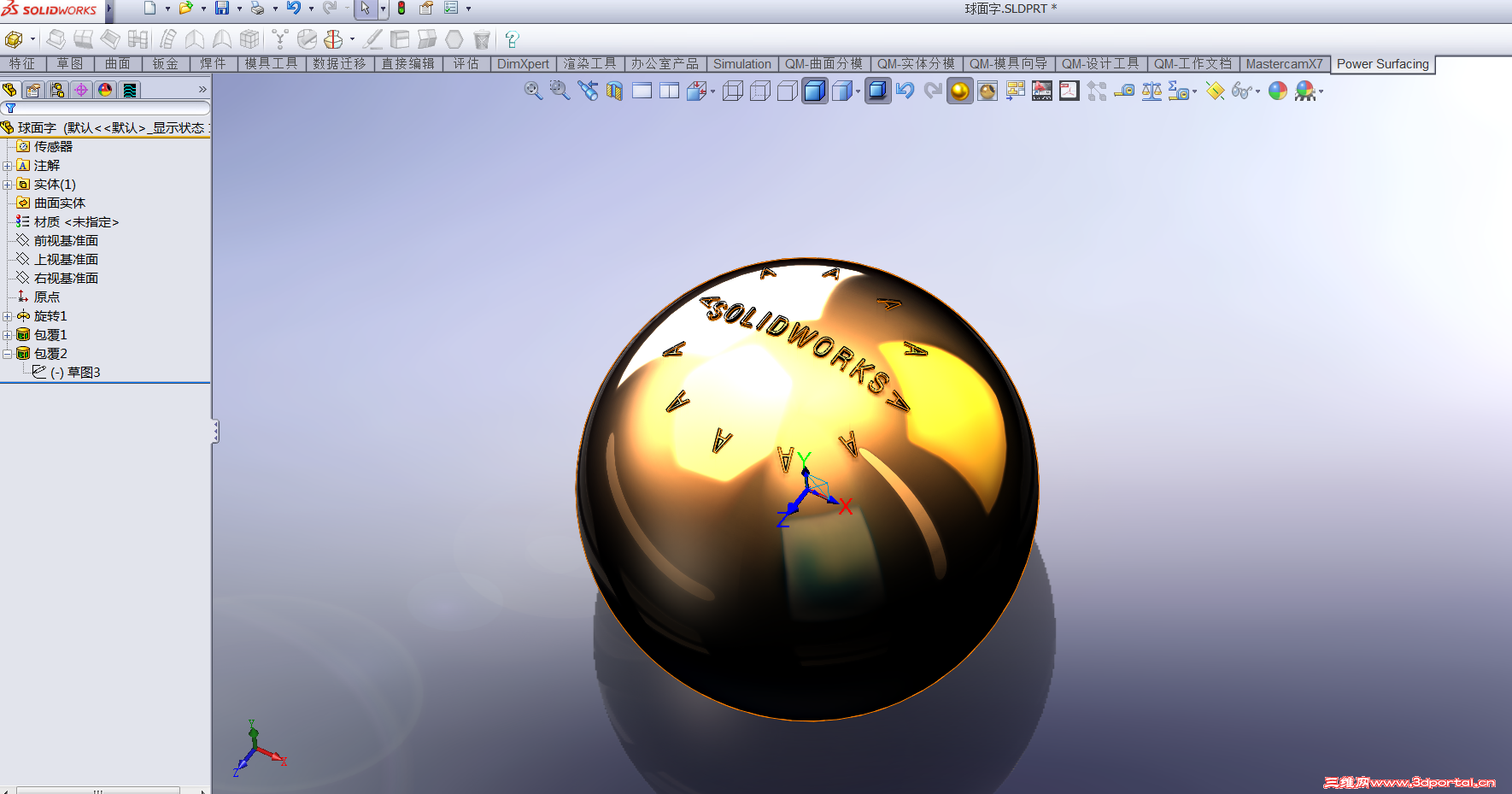Click the FeatureManager design tree tab icon

(x=9, y=90)
